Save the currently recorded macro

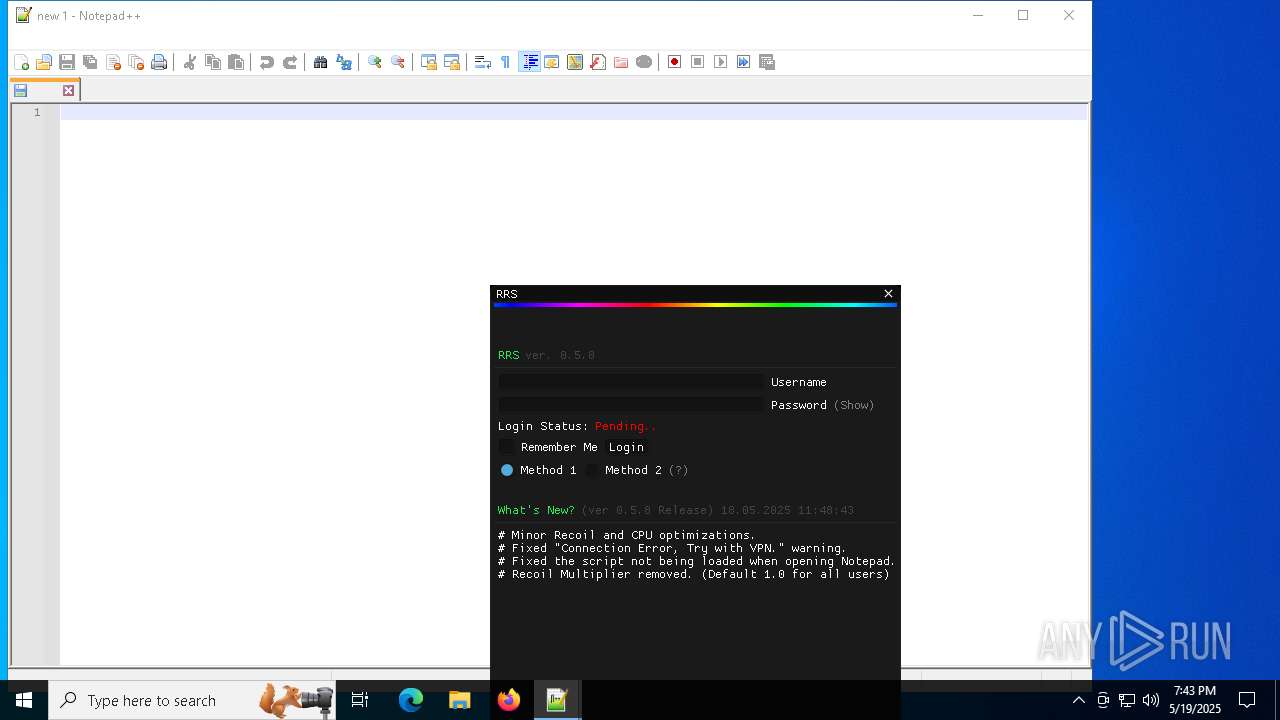tap(767, 62)
